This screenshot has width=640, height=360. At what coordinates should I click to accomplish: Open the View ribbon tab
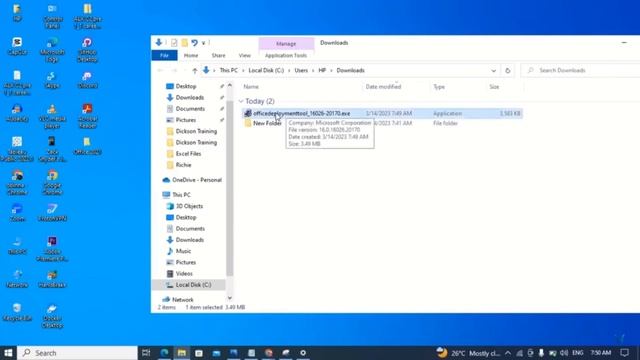point(244,56)
